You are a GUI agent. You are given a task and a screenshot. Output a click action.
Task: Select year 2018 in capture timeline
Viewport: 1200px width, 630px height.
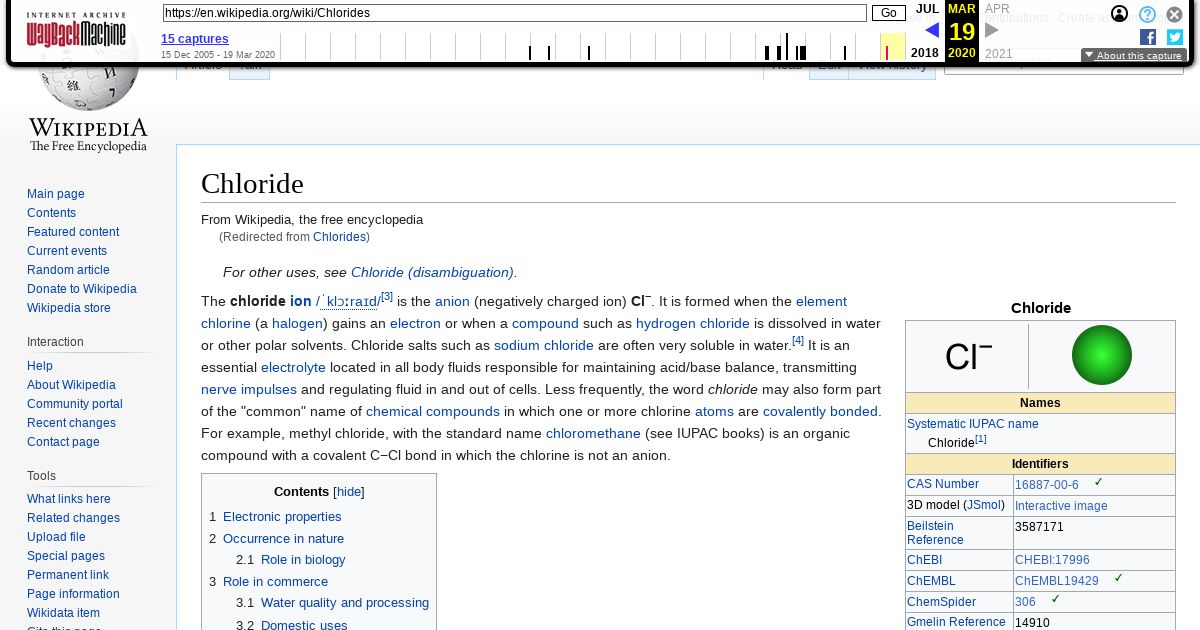point(925,53)
